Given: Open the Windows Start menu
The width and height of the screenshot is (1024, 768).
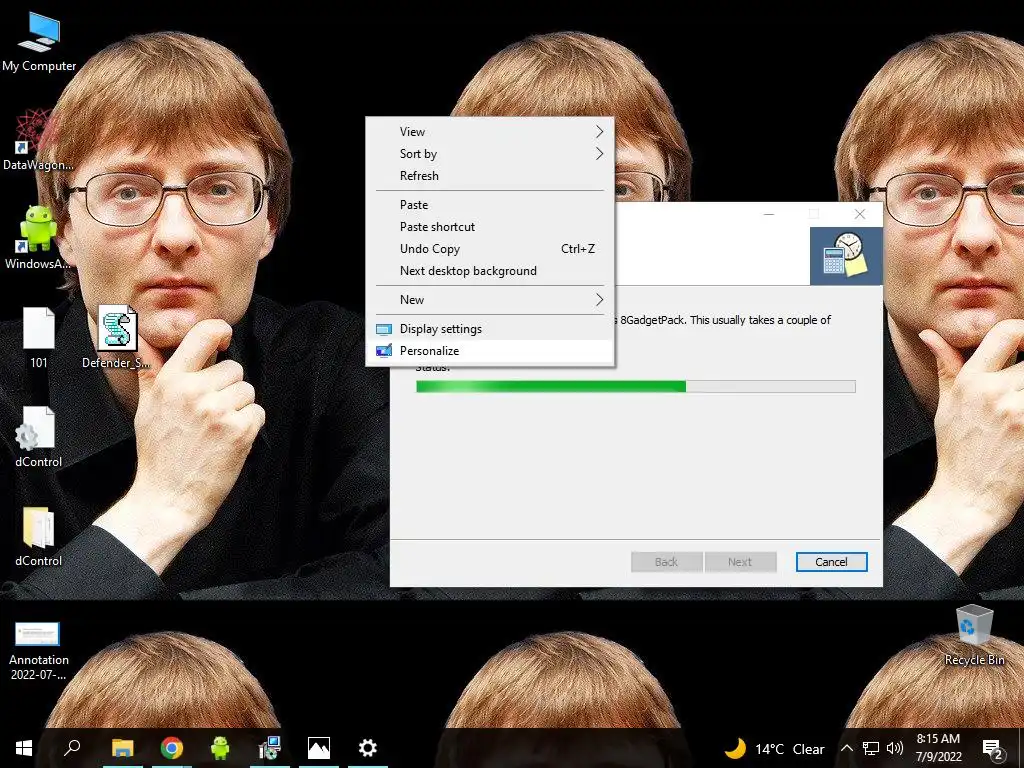Looking at the screenshot, I should tap(24, 748).
